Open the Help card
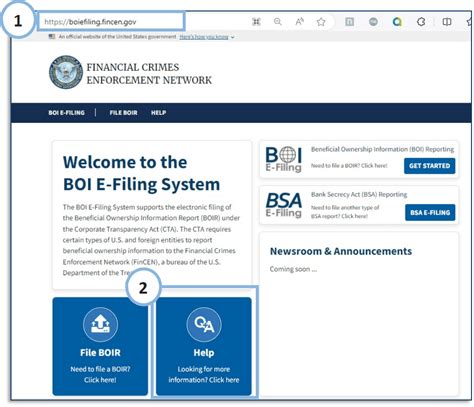This screenshot has height=407, width=474. click(x=204, y=346)
